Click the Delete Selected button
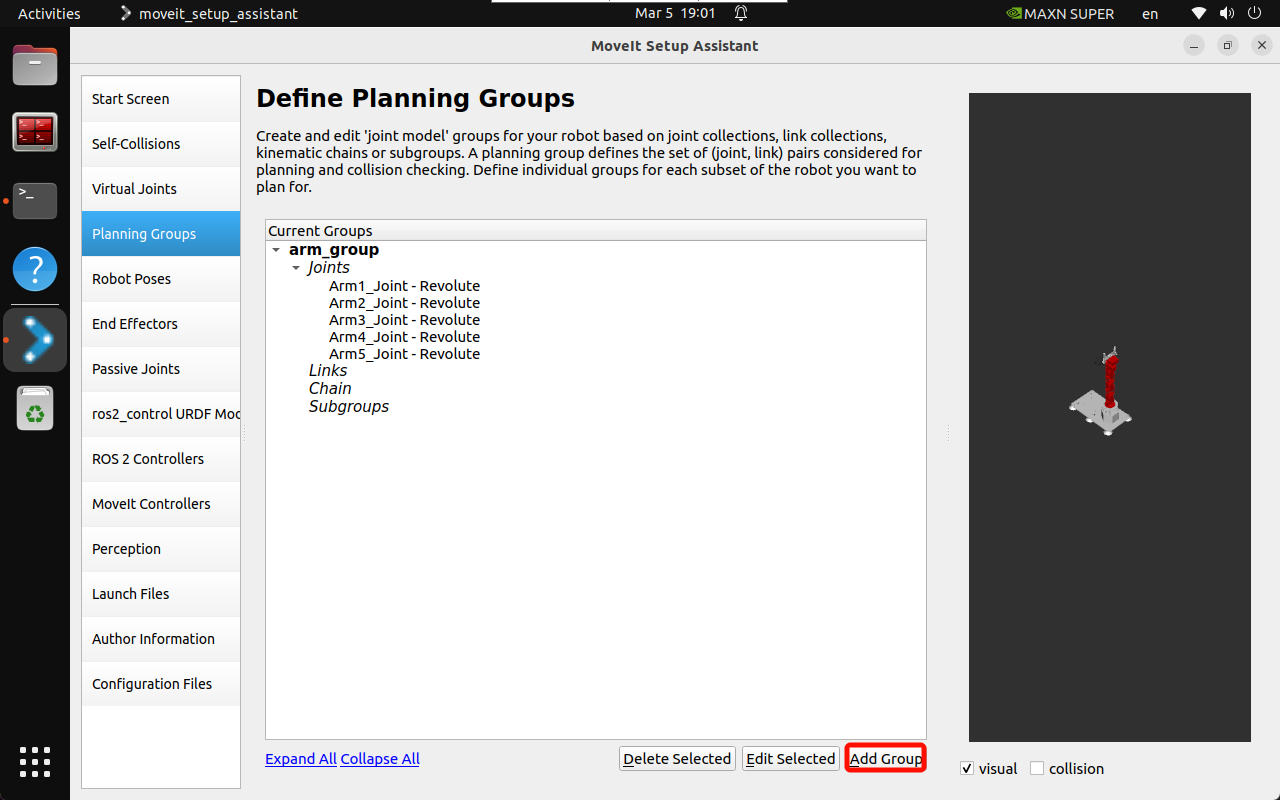 (677, 759)
